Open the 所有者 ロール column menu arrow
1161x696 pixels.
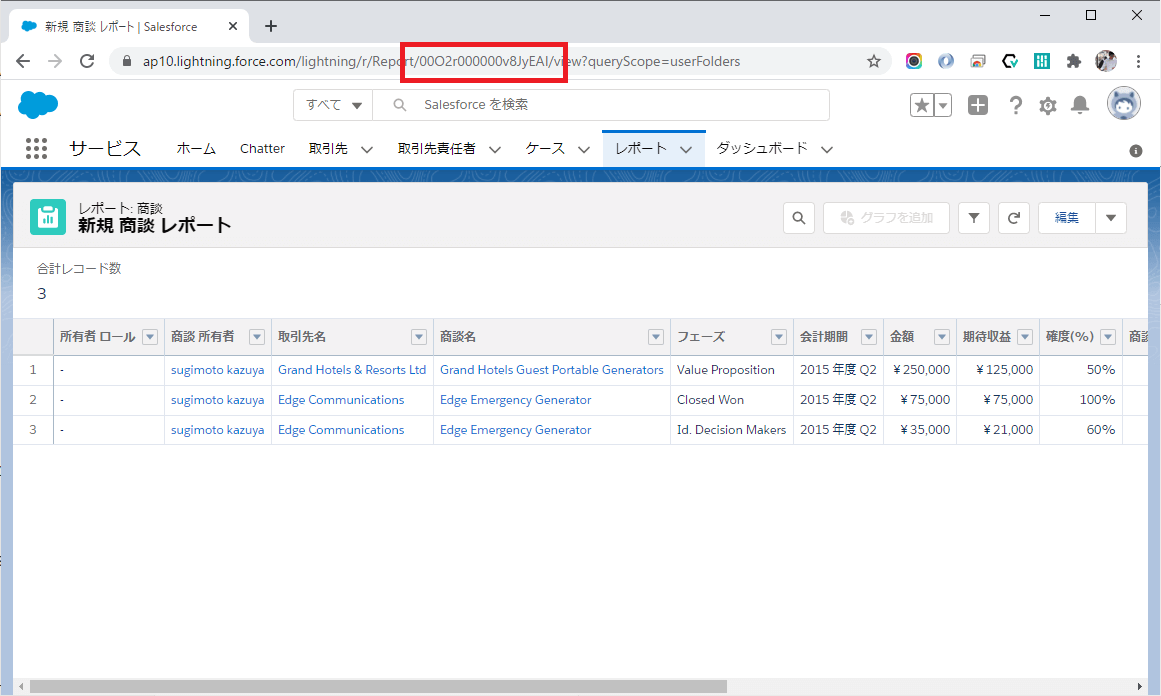click(150, 337)
